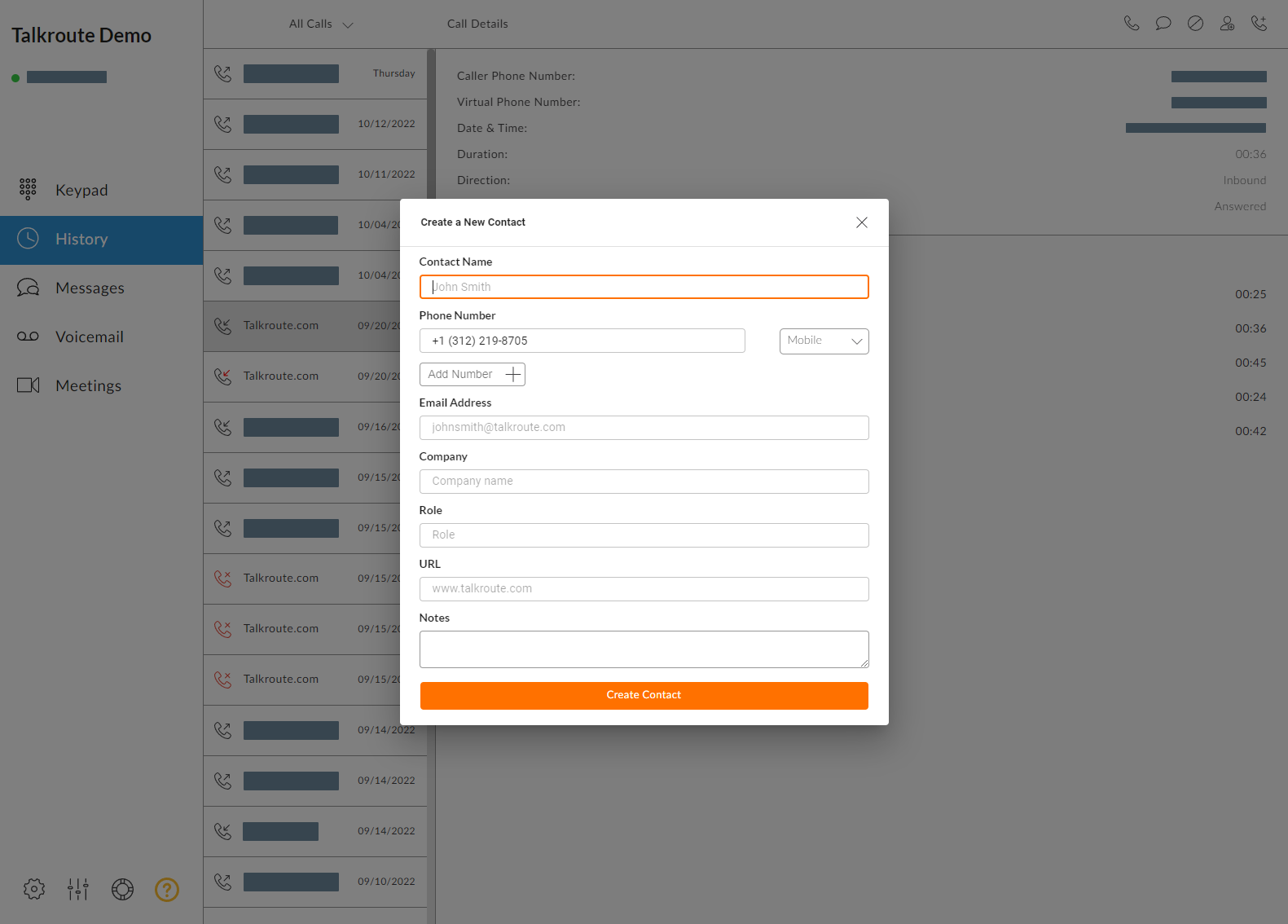Expand the All Calls filter dropdown
Screen dimensions: 1288x924
point(321,24)
